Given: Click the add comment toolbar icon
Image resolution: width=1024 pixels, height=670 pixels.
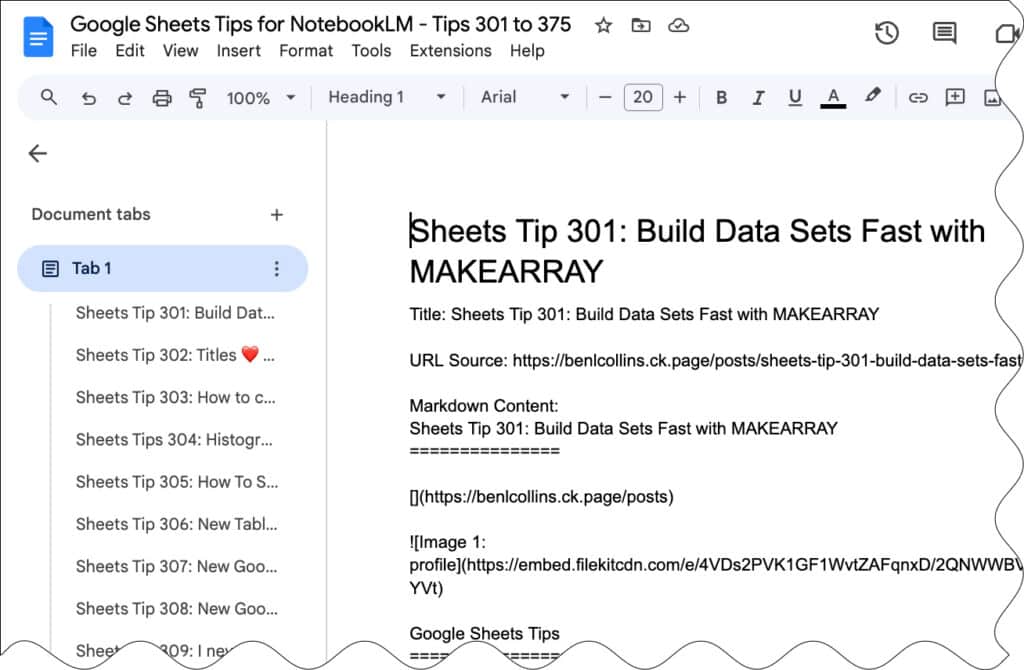Looking at the screenshot, I should point(955,97).
